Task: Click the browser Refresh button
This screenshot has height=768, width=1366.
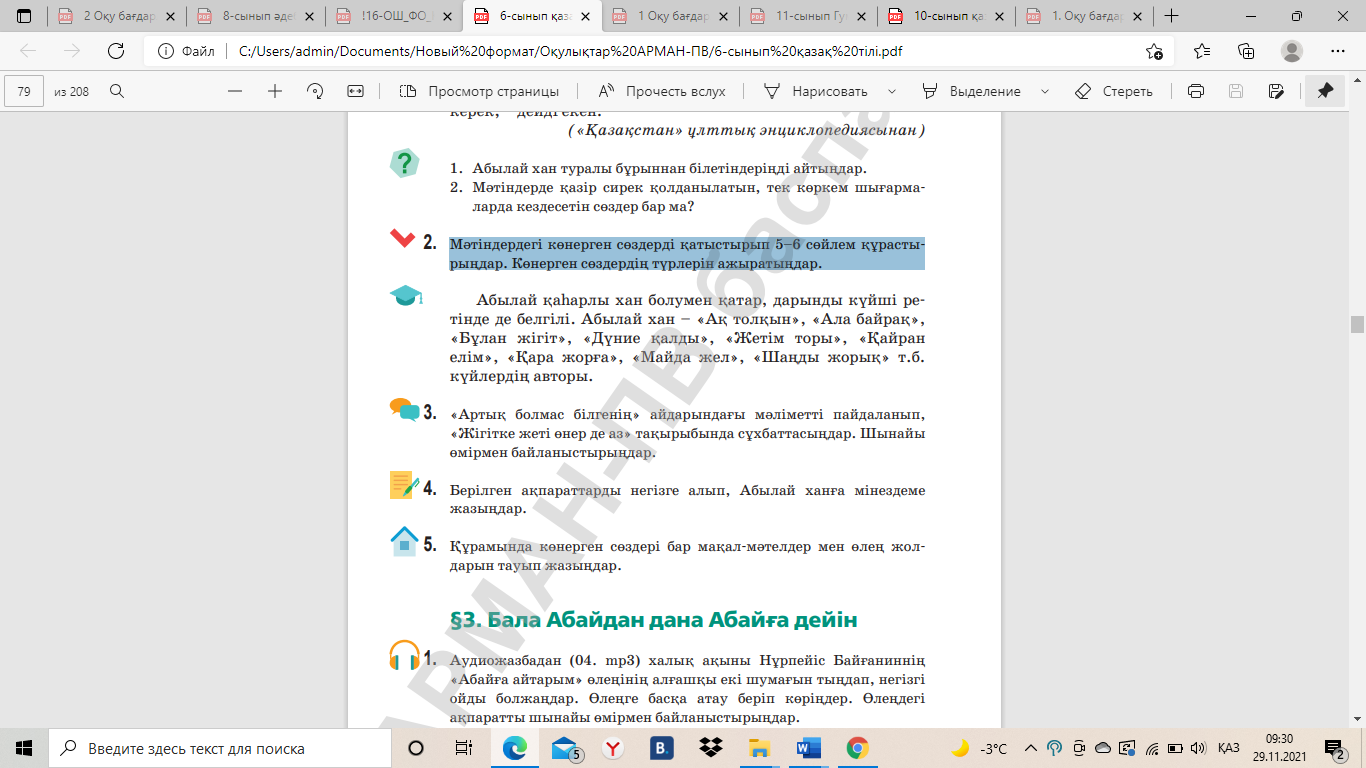Action: [x=116, y=51]
